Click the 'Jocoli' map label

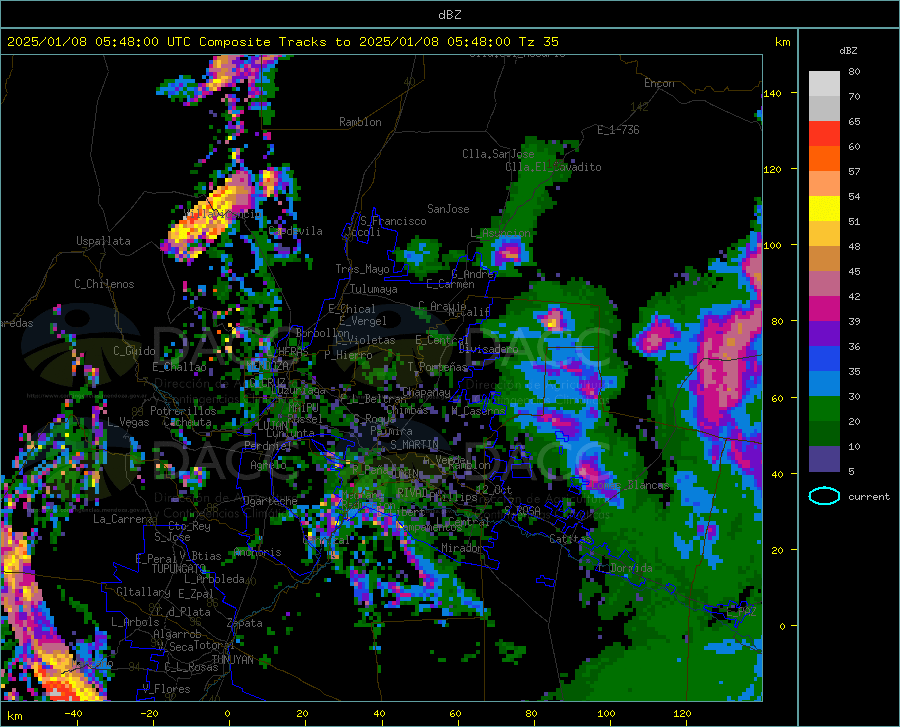(364, 232)
